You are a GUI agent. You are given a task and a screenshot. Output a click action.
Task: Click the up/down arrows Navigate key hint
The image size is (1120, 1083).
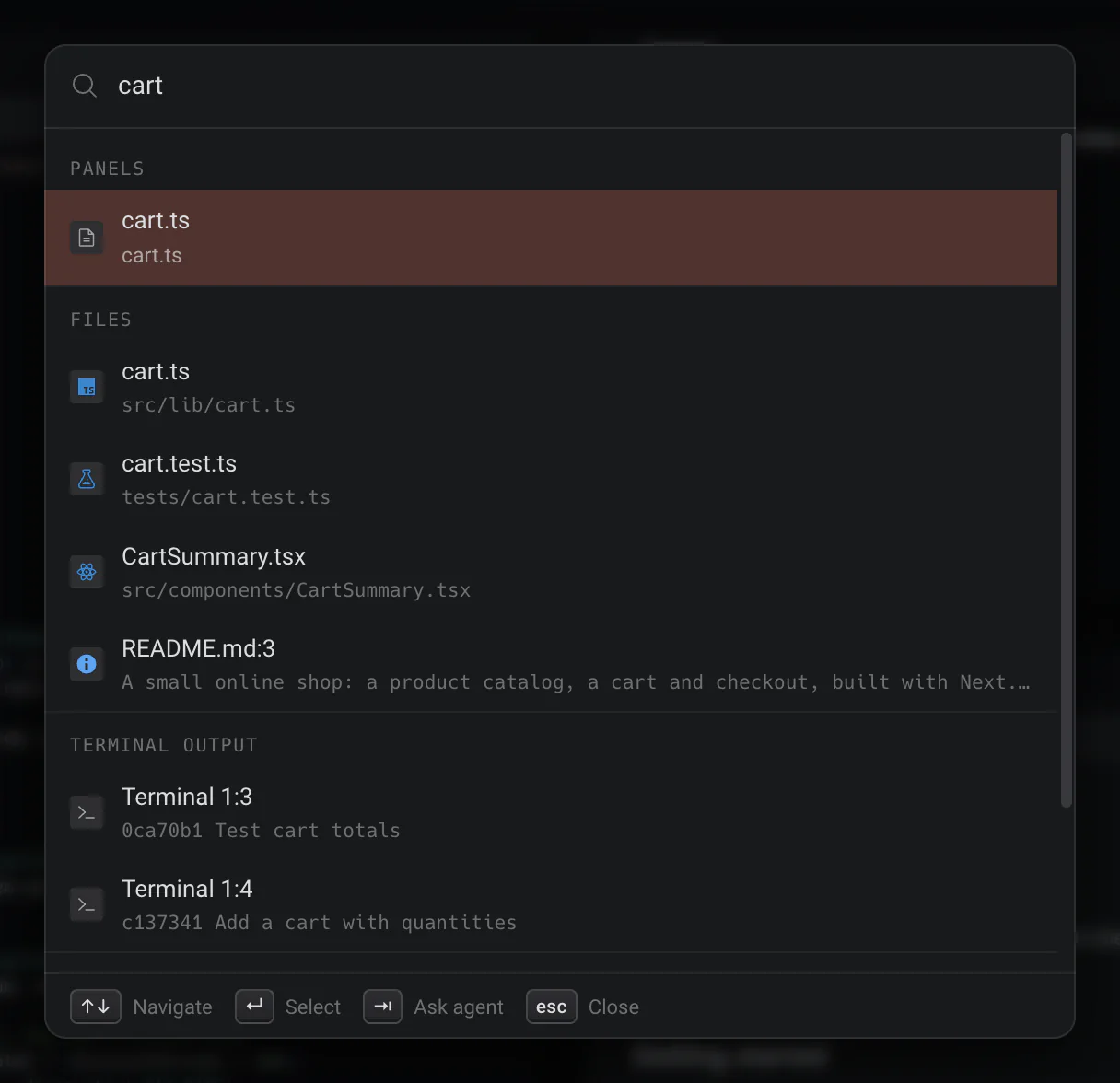point(96,1007)
